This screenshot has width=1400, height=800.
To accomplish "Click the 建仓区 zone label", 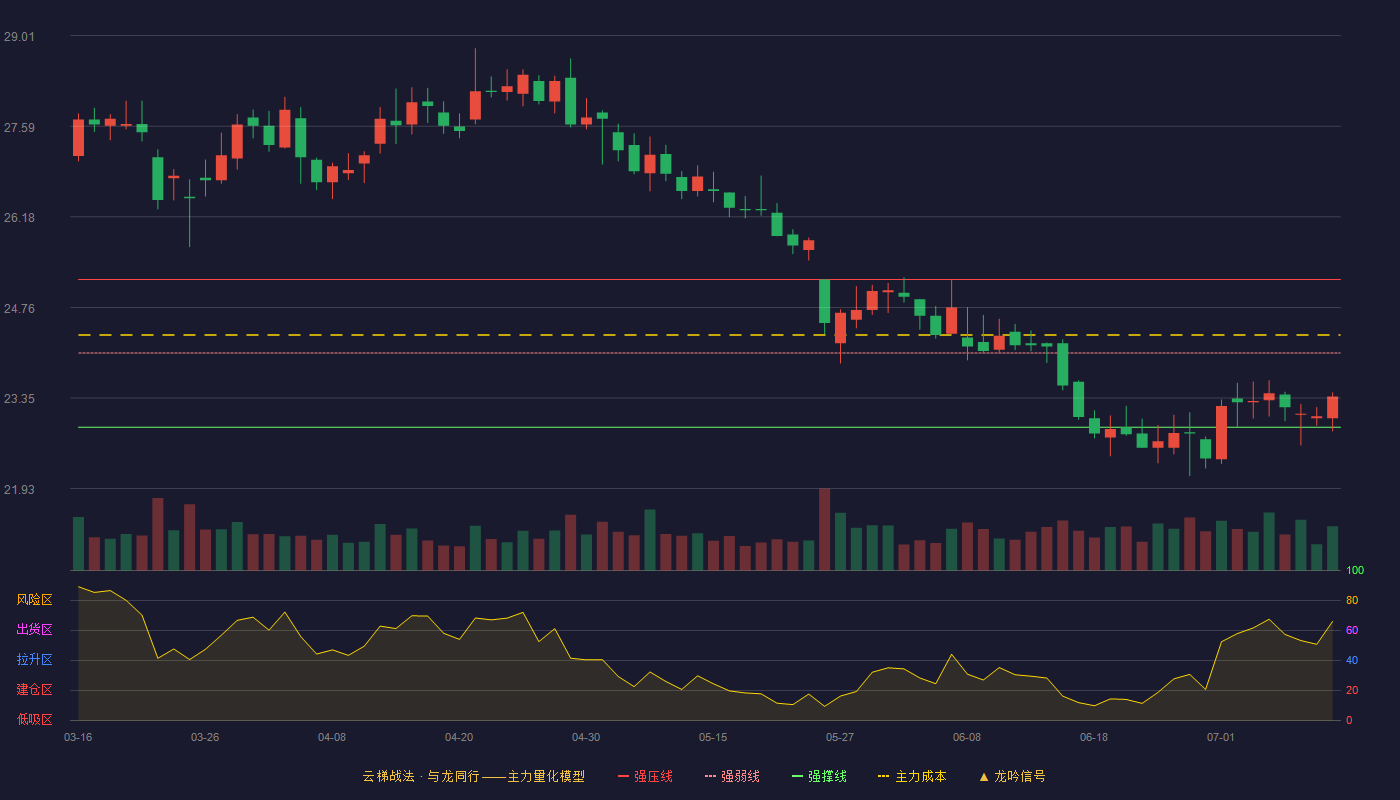I will pos(34,690).
